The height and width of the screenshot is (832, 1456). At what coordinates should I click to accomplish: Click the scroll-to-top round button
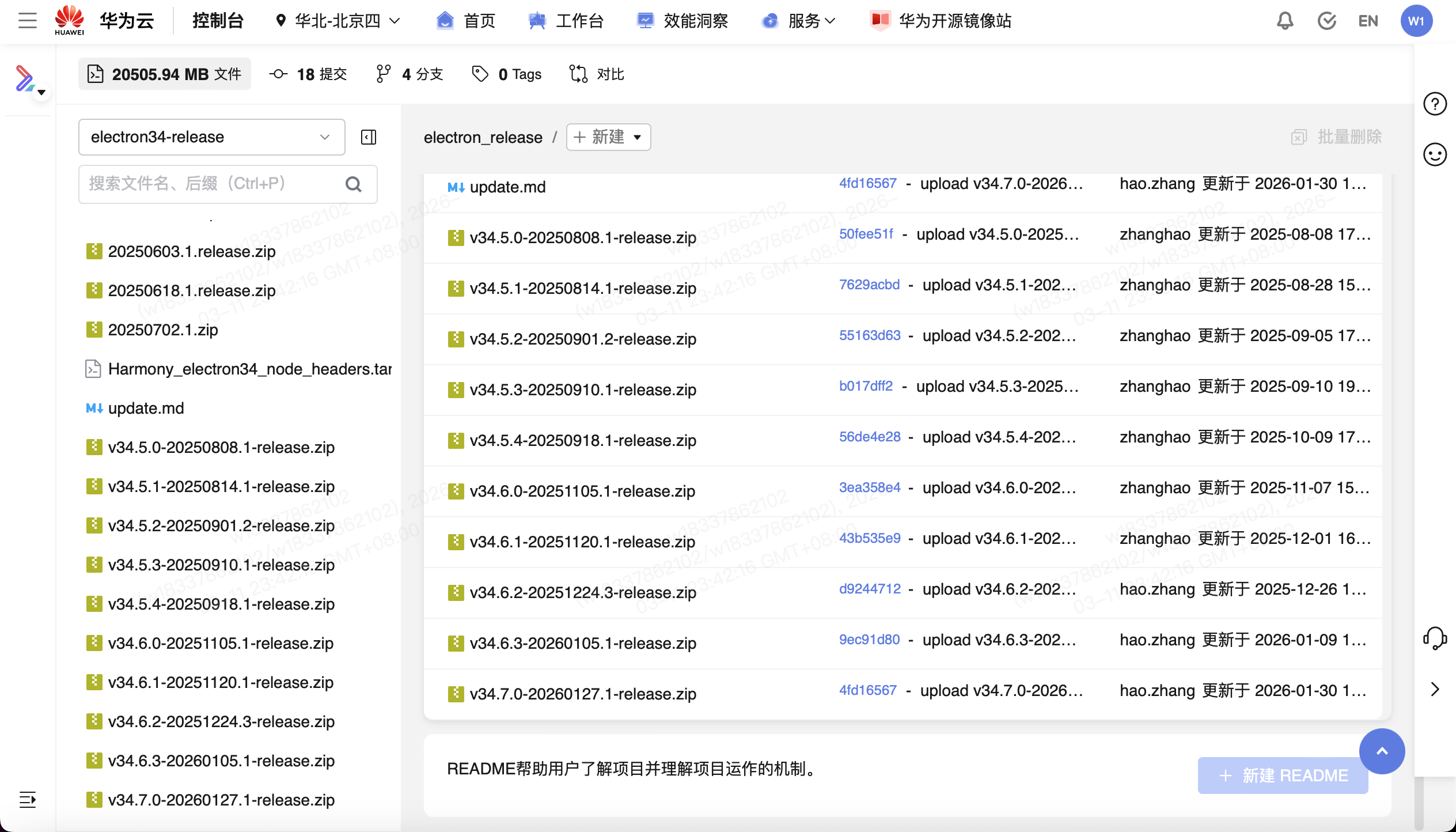click(1382, 751)
